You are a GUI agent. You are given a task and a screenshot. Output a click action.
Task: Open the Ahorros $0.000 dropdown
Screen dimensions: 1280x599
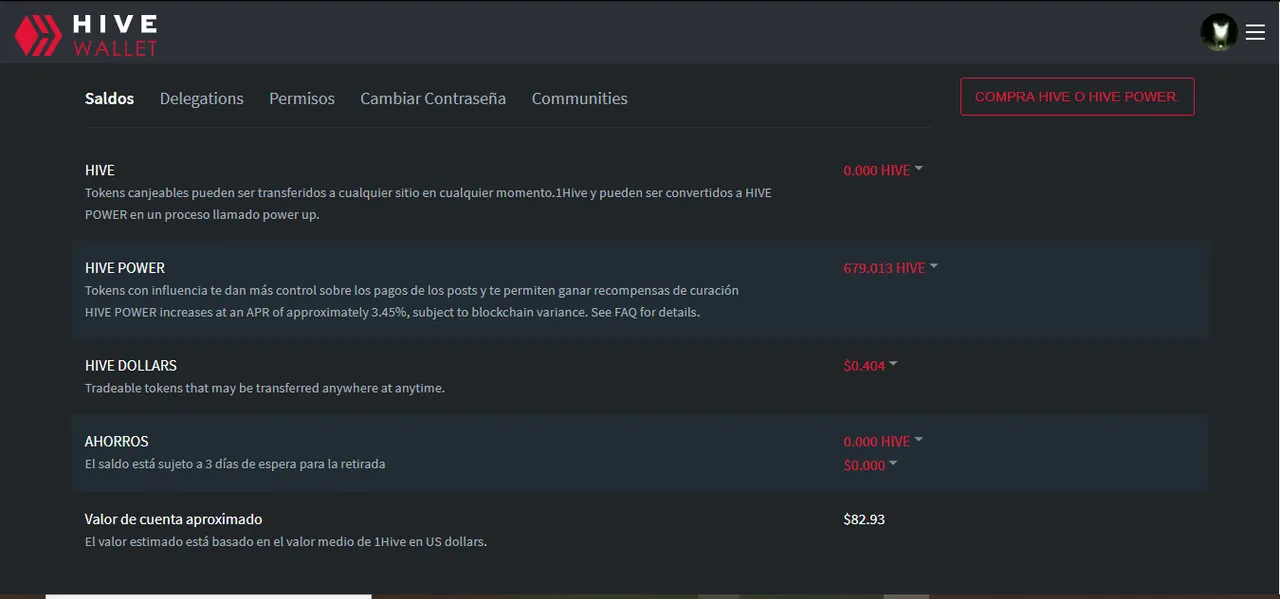[870, 465]
